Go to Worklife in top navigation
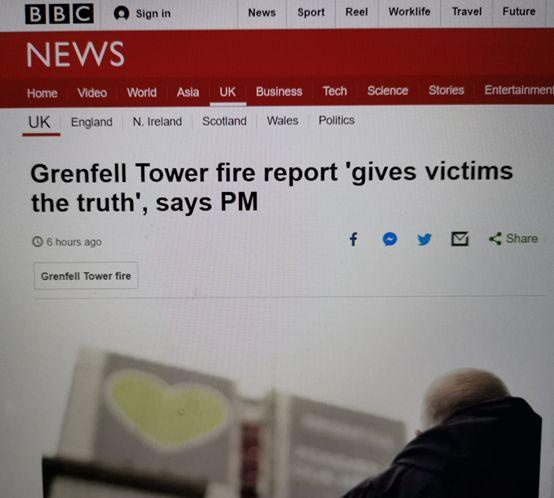This screenshot has height=498, width=554. [x=409, y=12]
